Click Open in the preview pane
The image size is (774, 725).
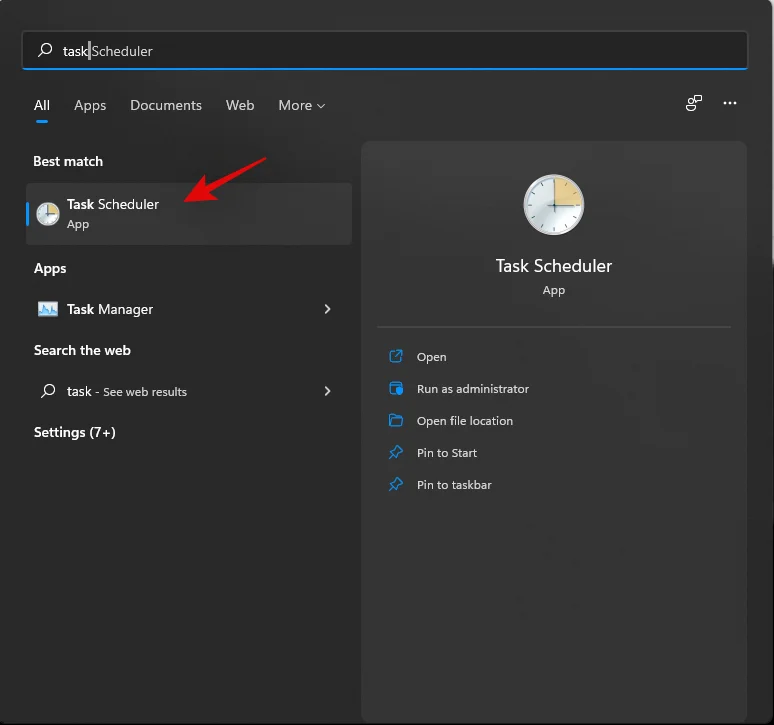click(x=431, y=357)
